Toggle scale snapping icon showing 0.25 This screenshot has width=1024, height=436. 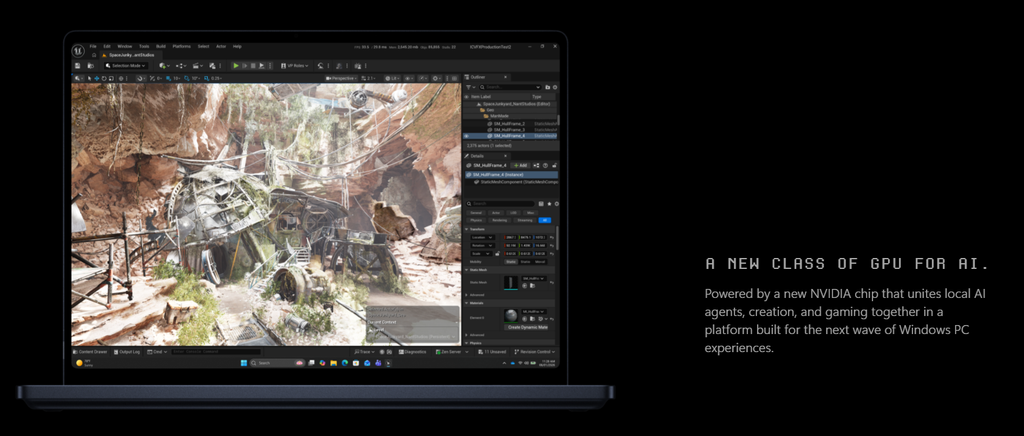click(x=206, y=78)
